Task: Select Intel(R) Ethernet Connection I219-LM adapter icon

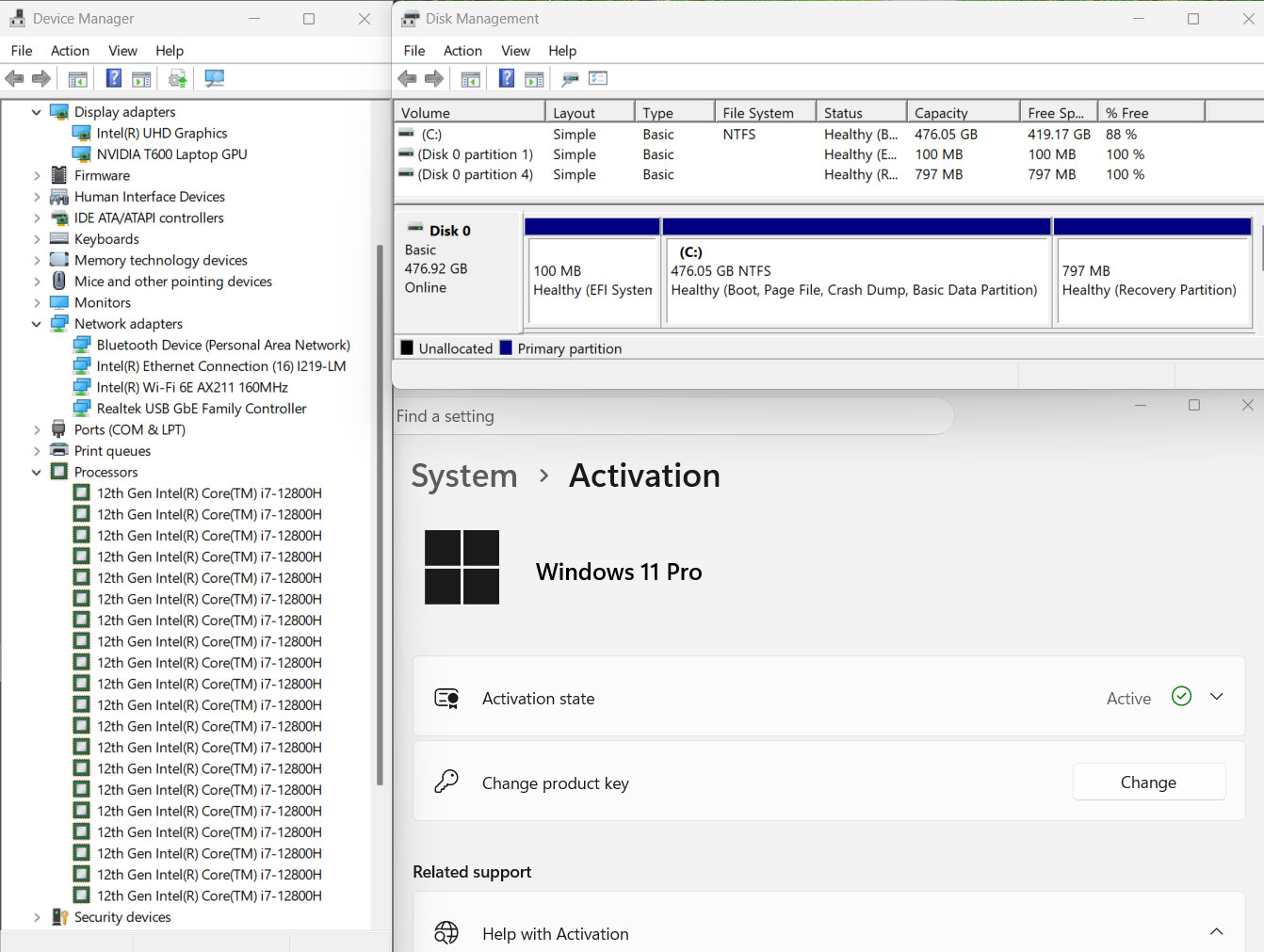Action: pos(82,366)
